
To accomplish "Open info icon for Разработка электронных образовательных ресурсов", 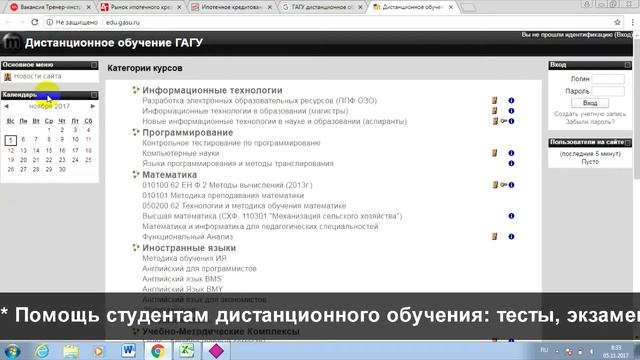I will pos(511,100).
